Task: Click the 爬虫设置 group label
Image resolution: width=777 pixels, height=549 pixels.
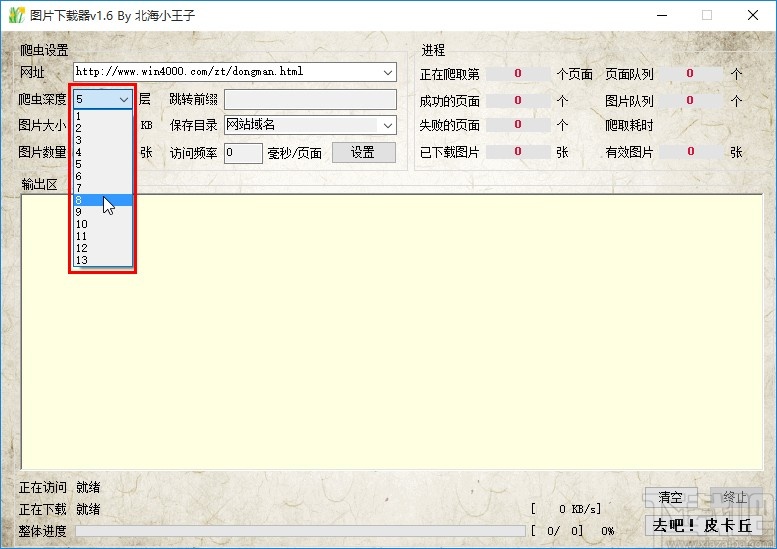Action: (x=44, y=50)
